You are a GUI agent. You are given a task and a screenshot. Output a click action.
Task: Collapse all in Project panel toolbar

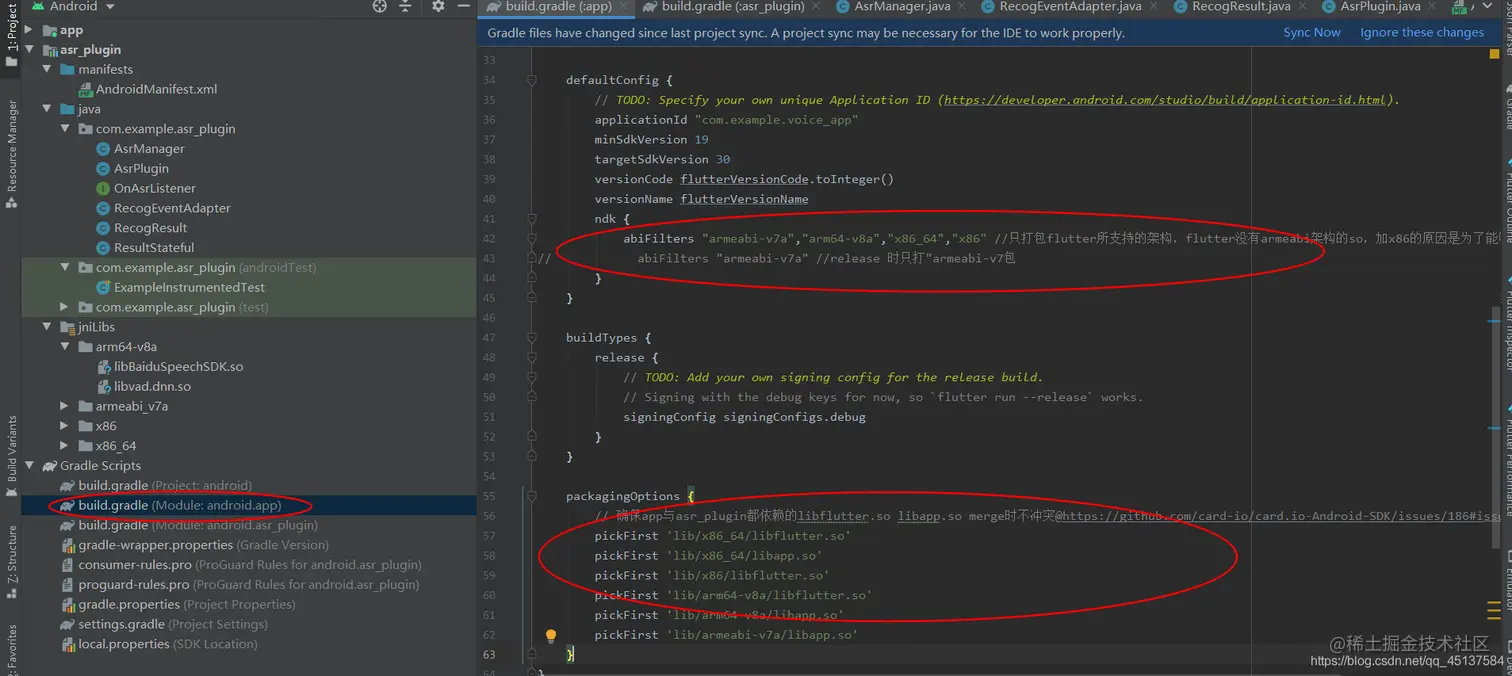coord(405,6)
